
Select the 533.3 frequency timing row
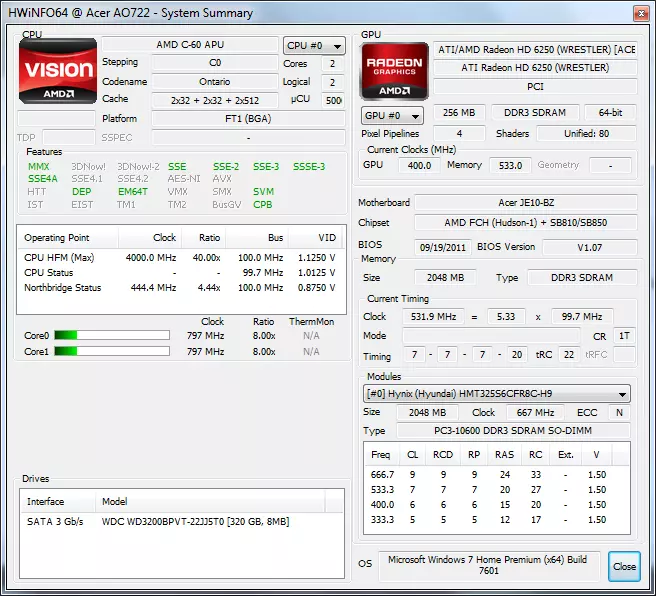click(x=497, y=490)
